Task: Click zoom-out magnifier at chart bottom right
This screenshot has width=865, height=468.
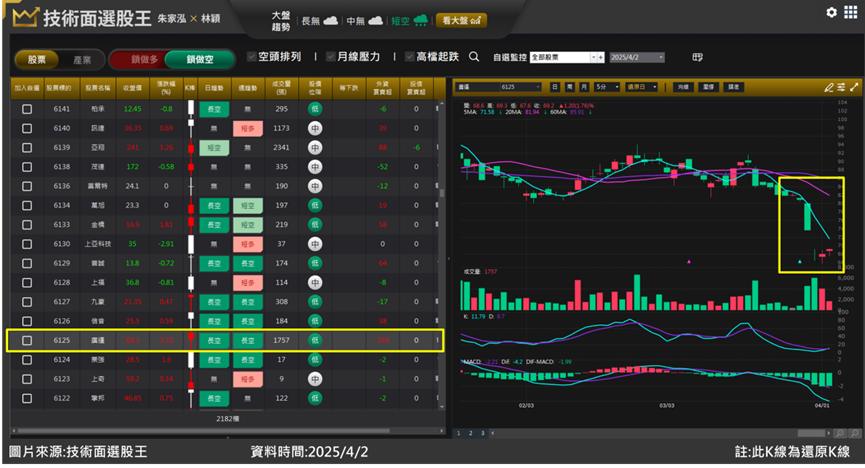Action: pyautogui.click(x=855, y=433)
